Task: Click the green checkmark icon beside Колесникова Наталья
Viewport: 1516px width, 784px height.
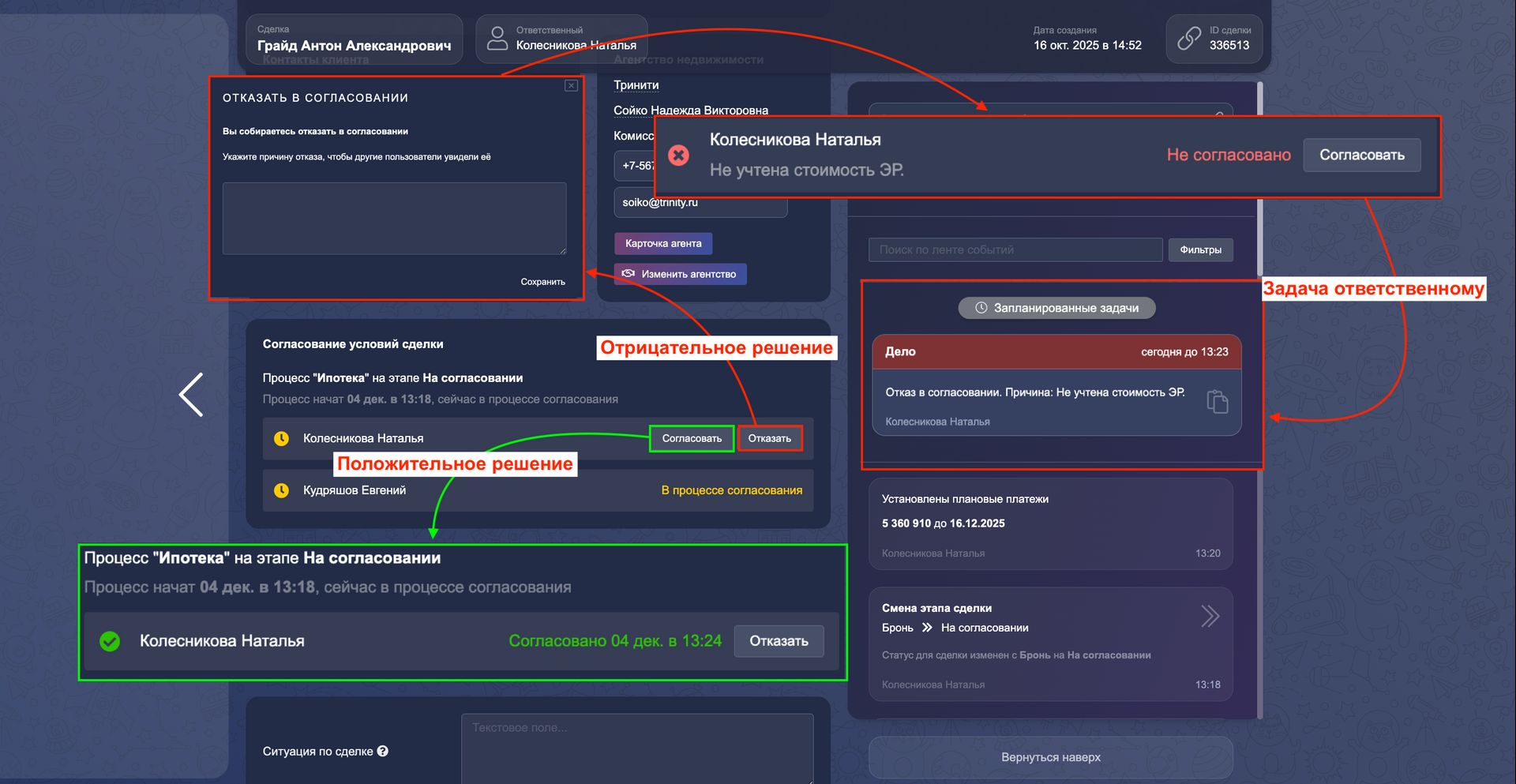Action: coord(111,641)
